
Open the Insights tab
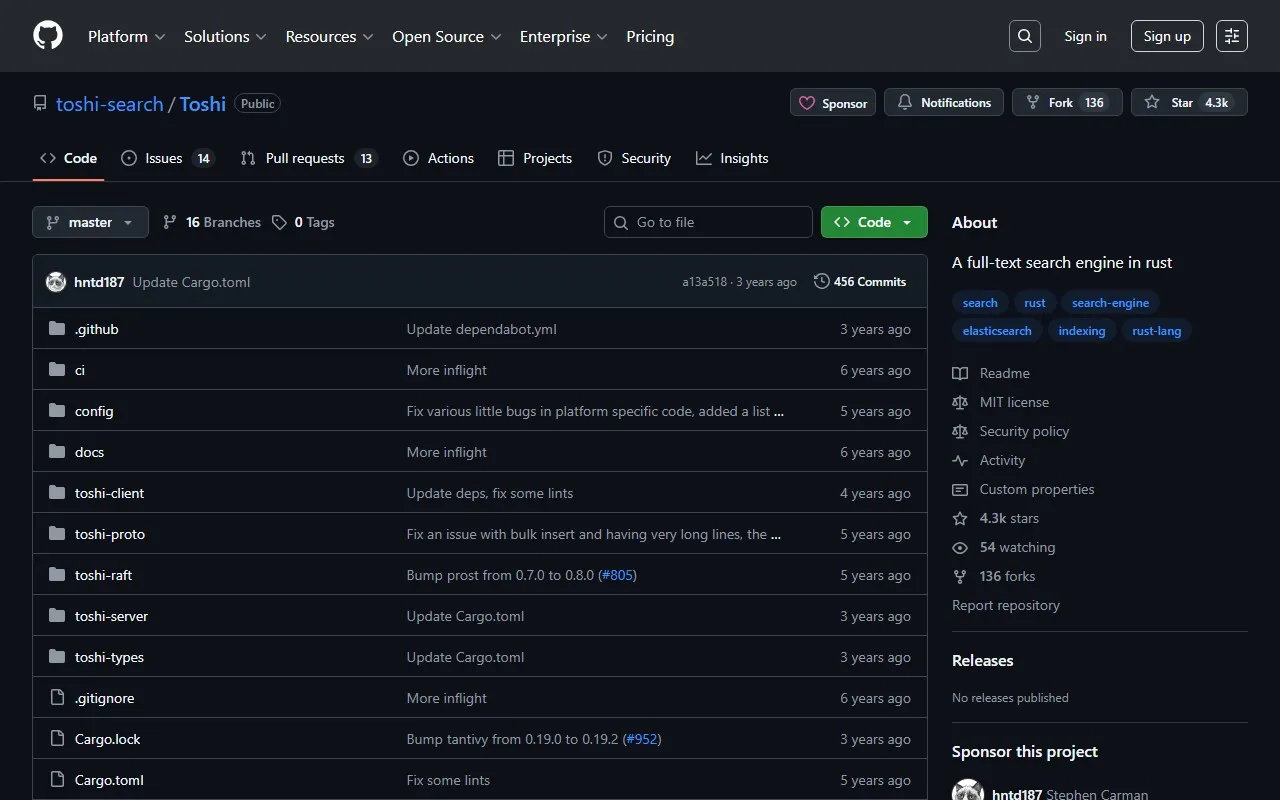click(x=732, y=158)
